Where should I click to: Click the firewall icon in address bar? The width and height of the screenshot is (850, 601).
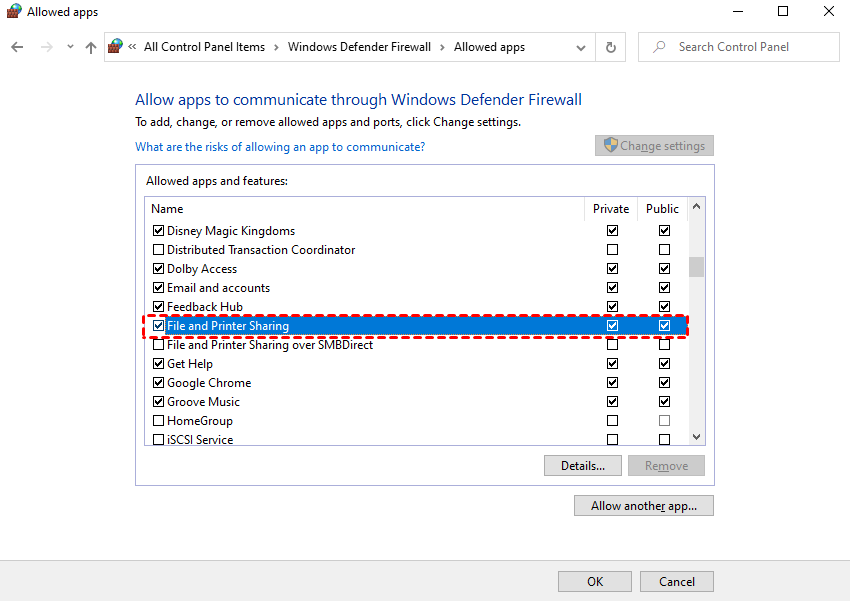[115, 46]
